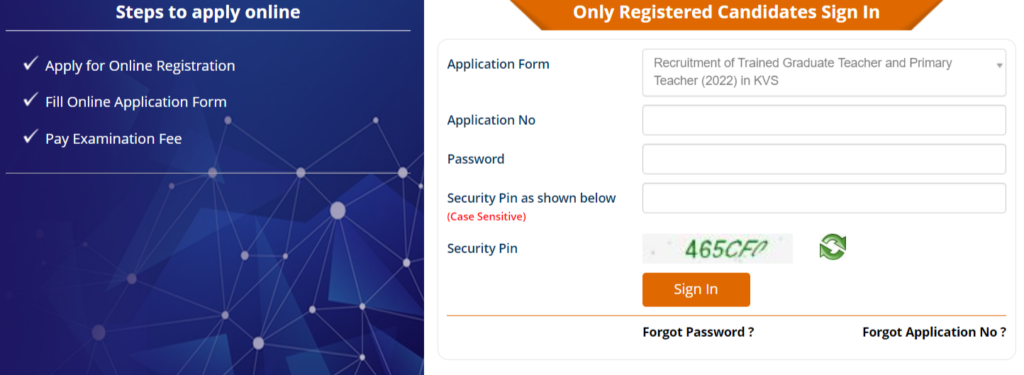Viewport: 1024px width, 375px height.
Task: Focus the Security Pin entry field
Action: click(824, 198)
